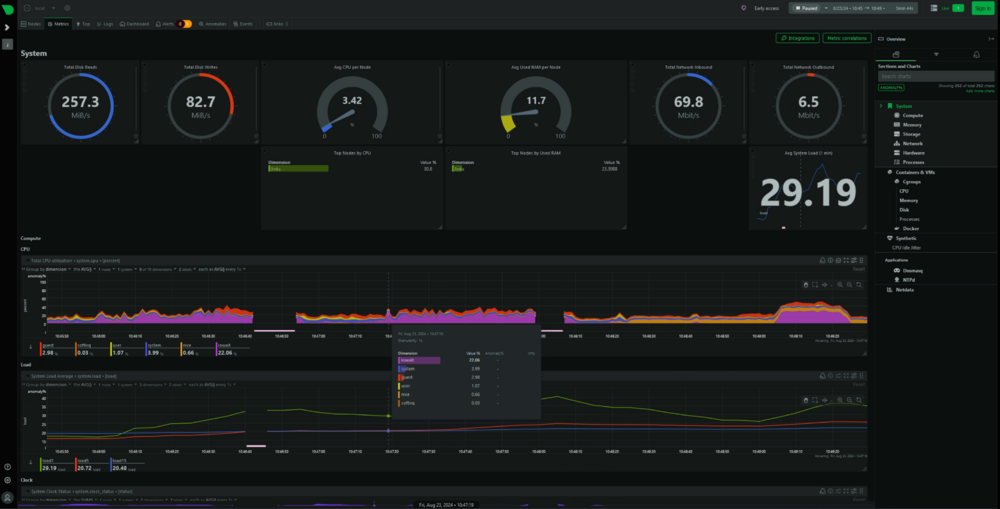Select the load1 legend entry
Screen dimensions: 1000x509
tap(55, 465)
